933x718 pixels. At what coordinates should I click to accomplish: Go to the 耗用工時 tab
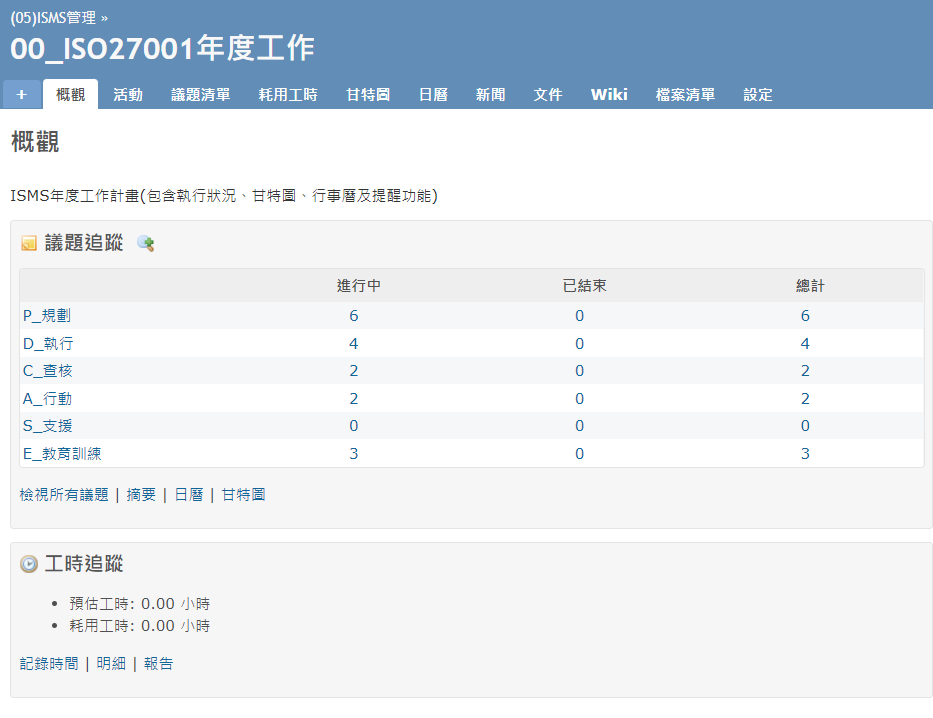point(288,95)
